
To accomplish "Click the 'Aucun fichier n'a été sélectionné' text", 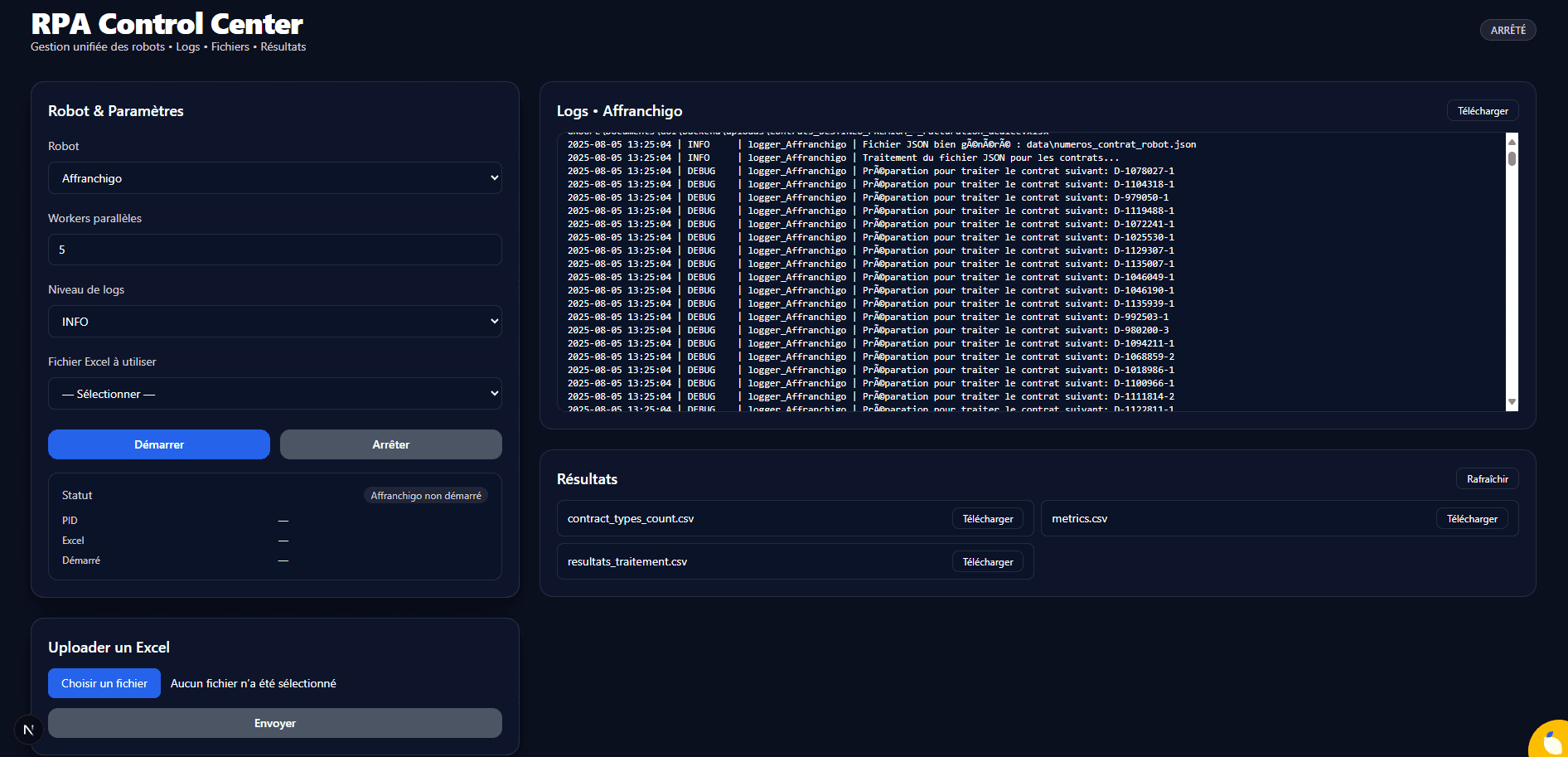I will (254, 683).
